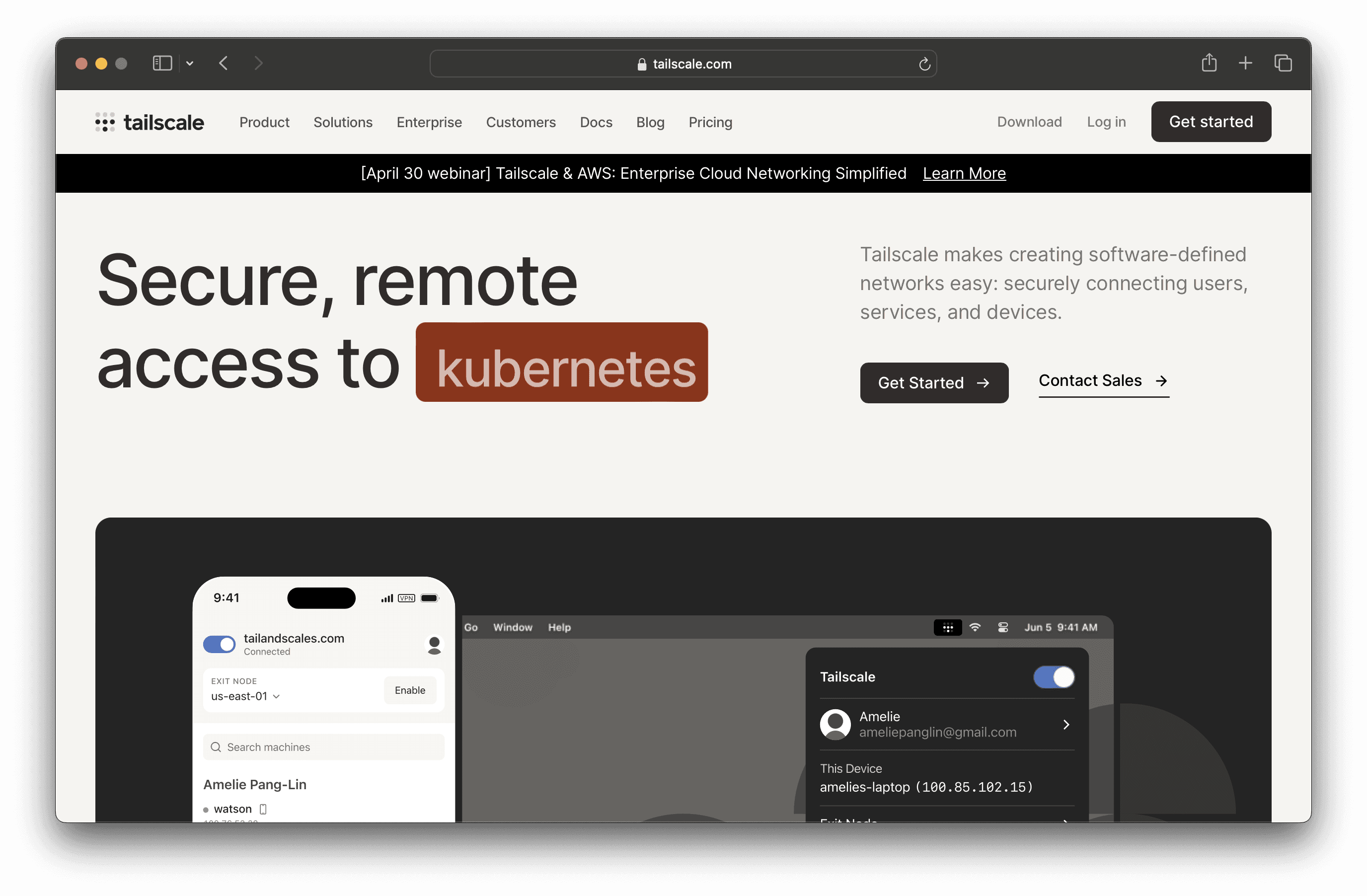Click the Tailscale logo icon
This screenshot has width=1367, height=896.
coord(105,122)
